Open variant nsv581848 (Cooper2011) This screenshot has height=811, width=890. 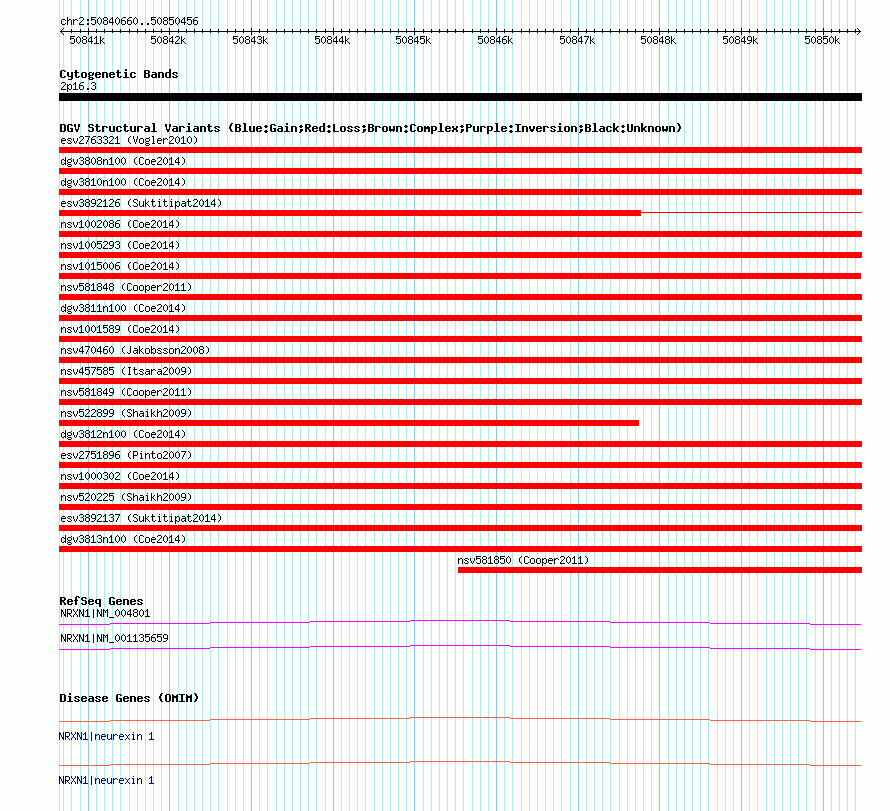click(x=126, y=288)
